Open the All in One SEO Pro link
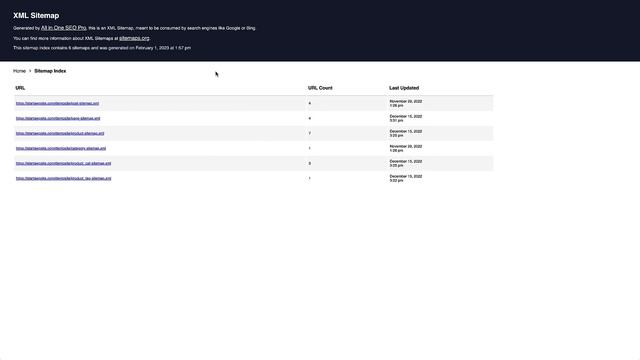The width and height of the screenshot is (640, 360). (64, 28)
